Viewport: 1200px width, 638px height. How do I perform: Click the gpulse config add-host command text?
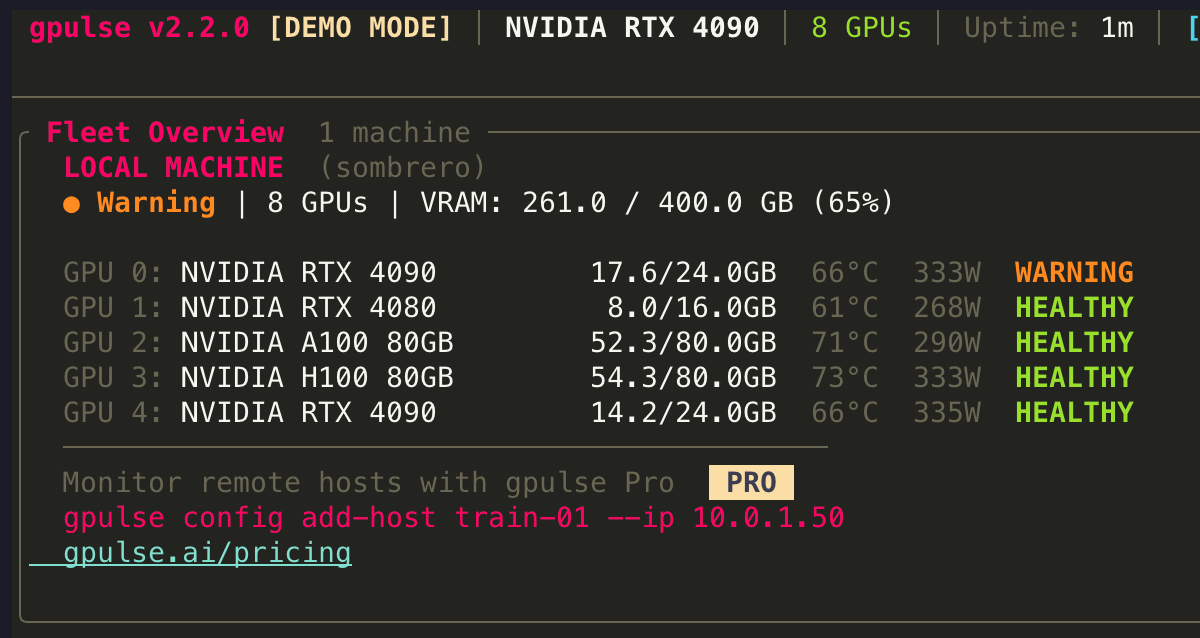tap(453, 518)
